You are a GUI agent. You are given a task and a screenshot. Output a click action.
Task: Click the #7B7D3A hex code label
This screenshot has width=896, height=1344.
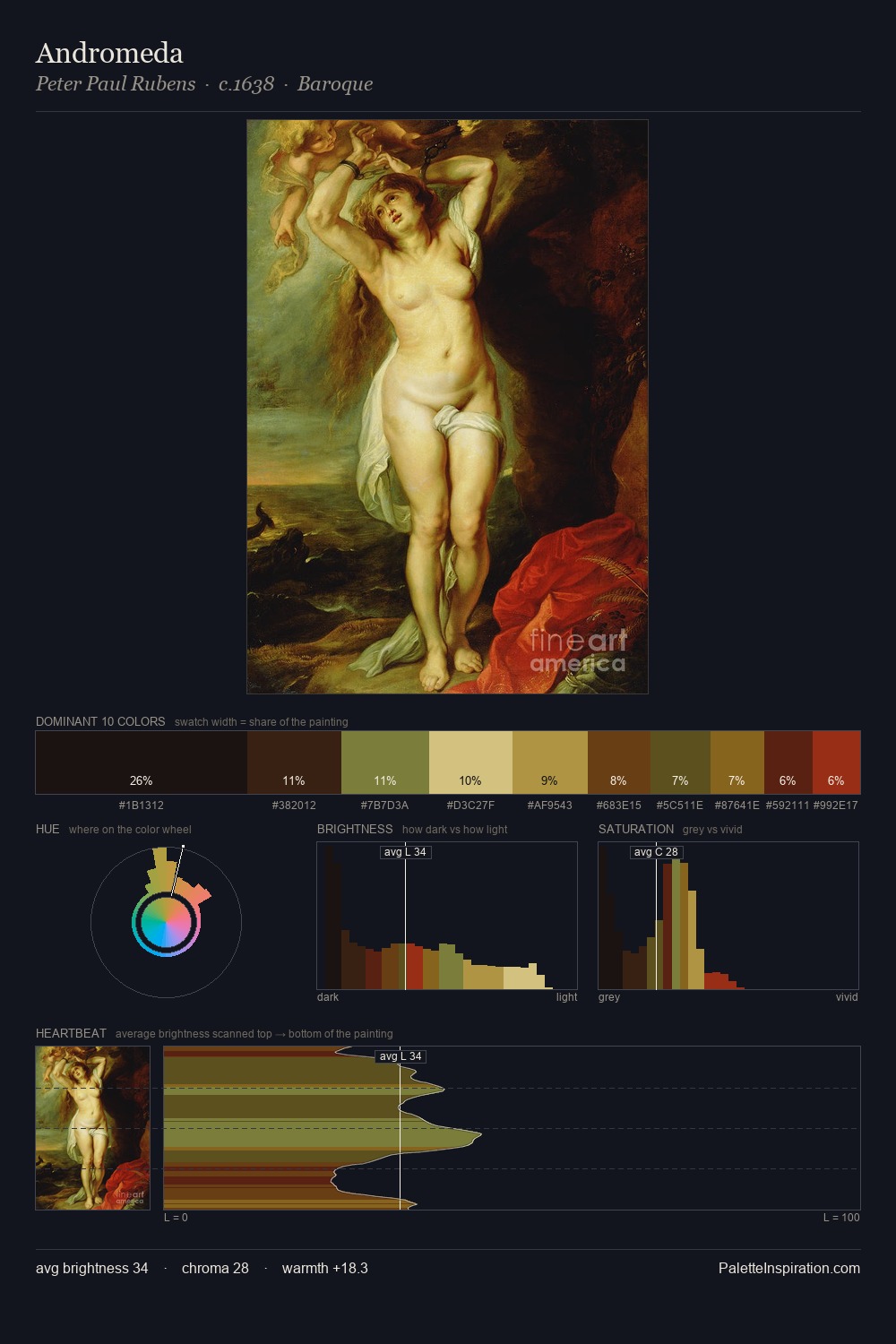click(x=385, y=806)
